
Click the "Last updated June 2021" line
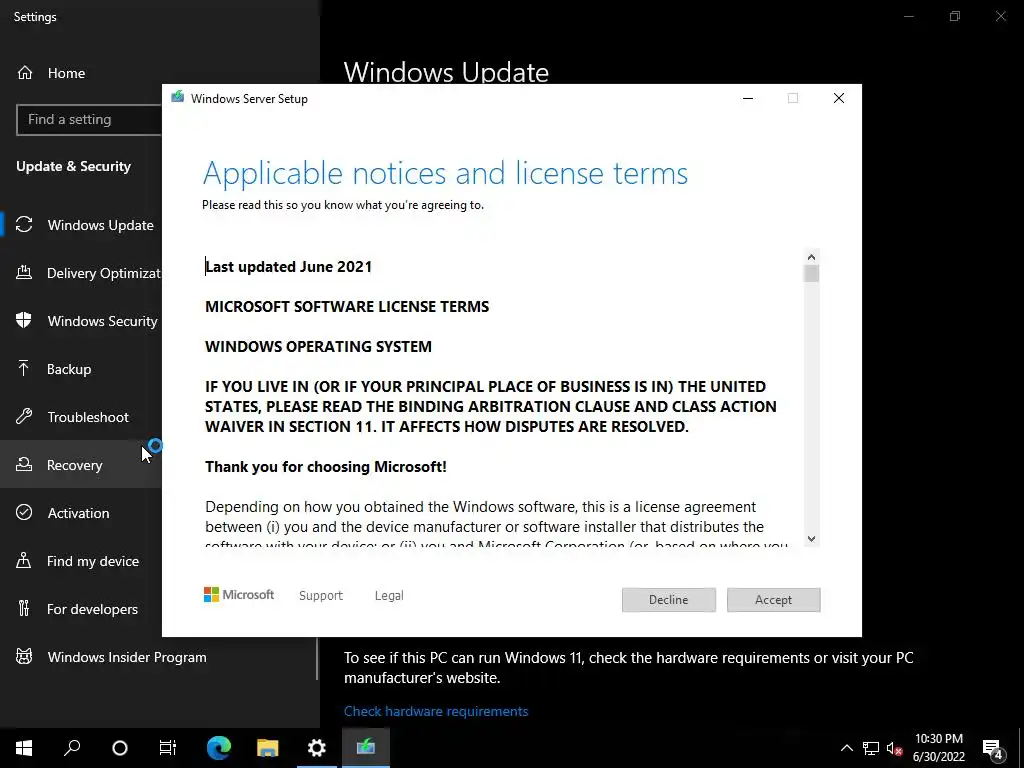pos(289,266)
